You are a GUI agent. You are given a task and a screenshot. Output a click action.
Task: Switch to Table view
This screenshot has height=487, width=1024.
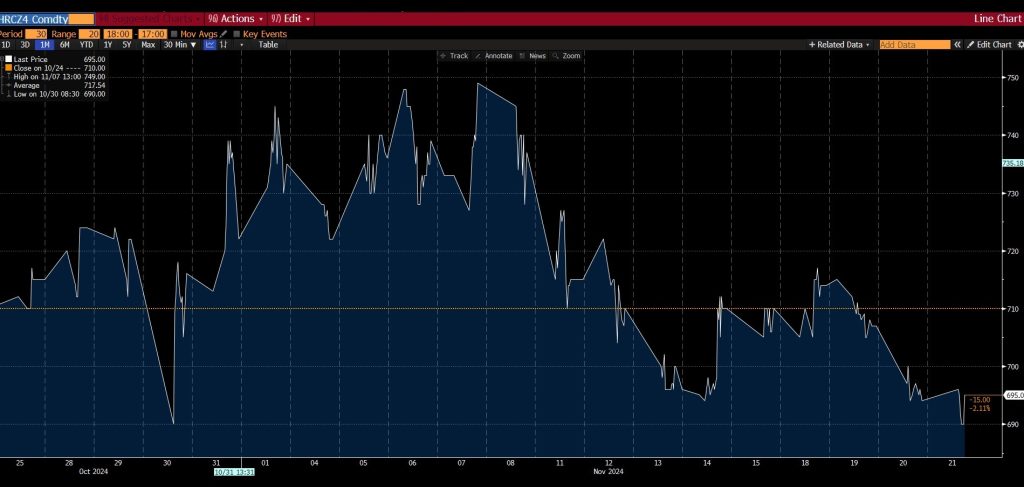coord(268,45)
